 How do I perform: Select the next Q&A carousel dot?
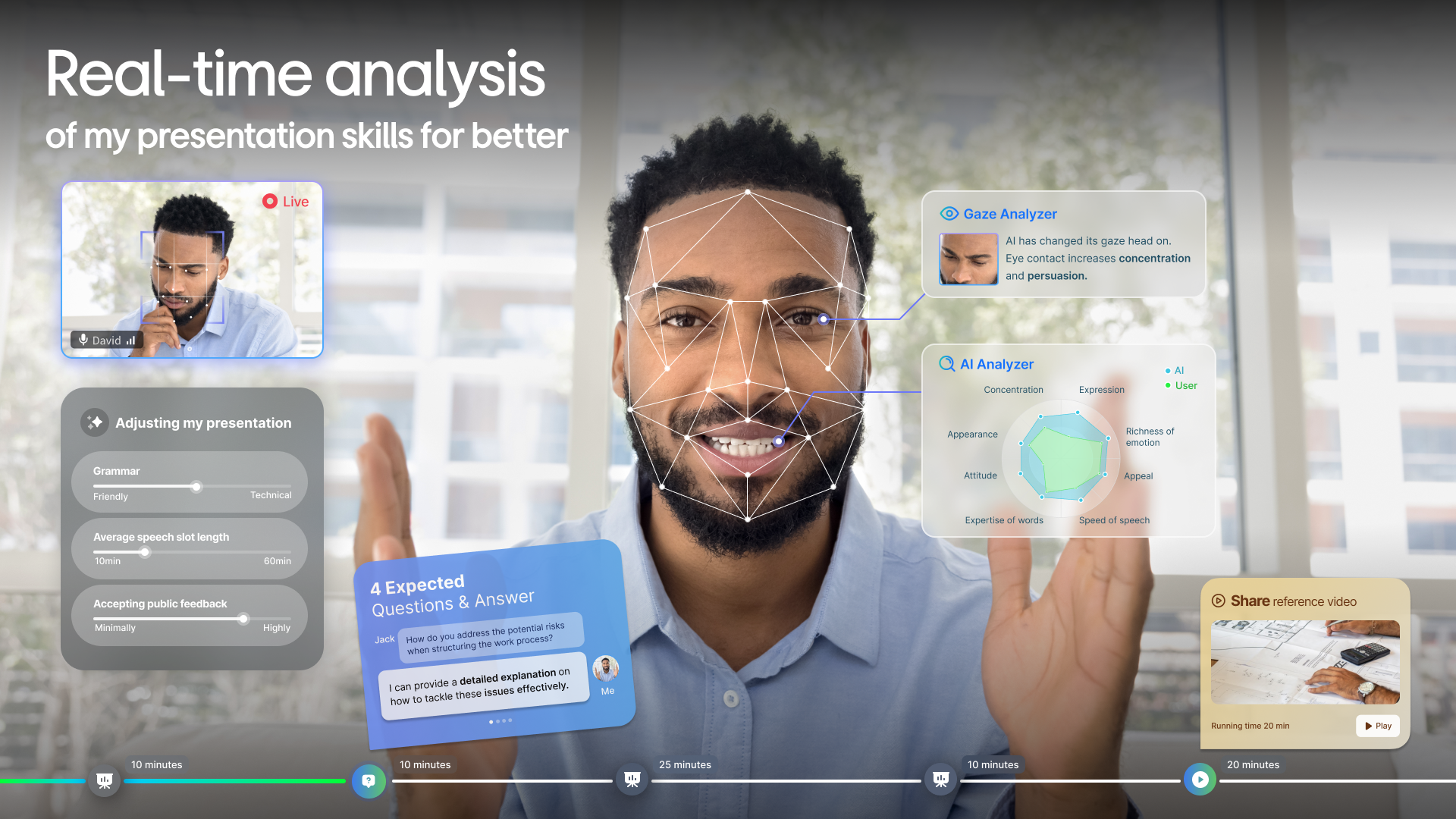pyautogui.click(x=498, y=721)
